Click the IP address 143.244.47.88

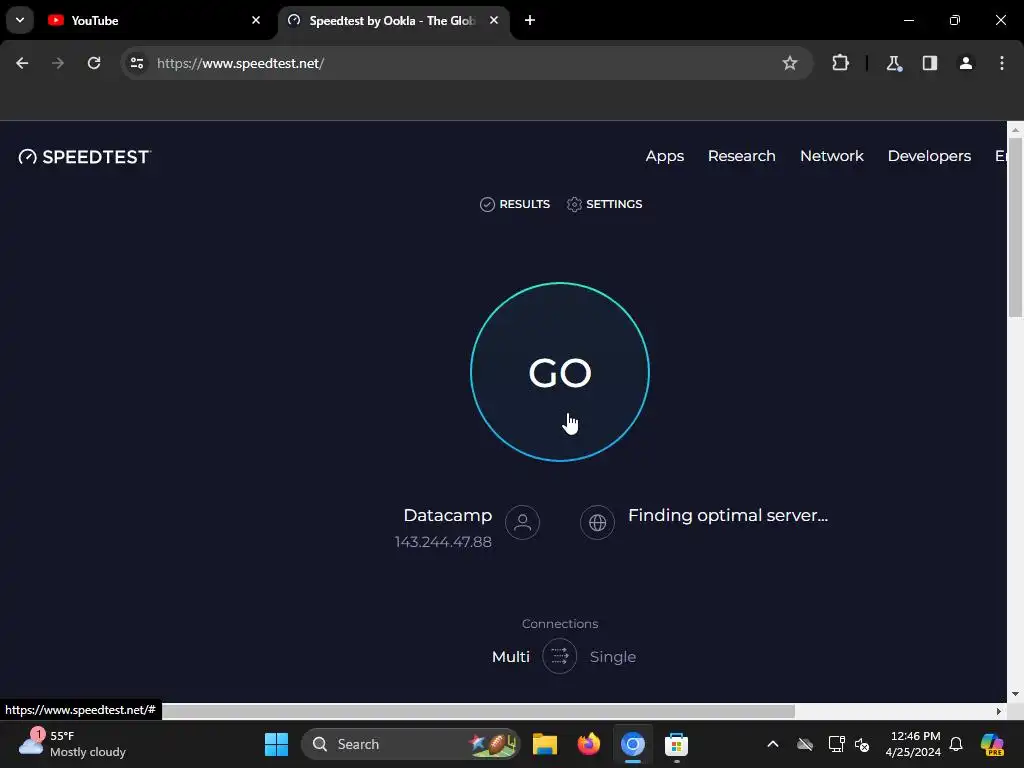pyautogui.click(x=443, y=542)
